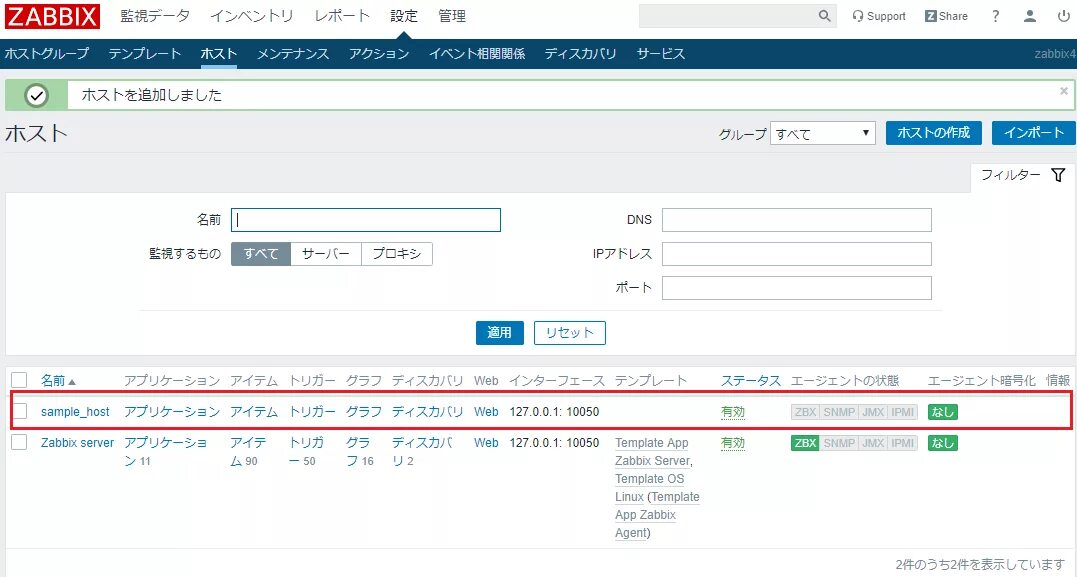This screenshot has height=577, width=1077.
Task: Go to アクション submenu
Action: (x=378, y=54)
